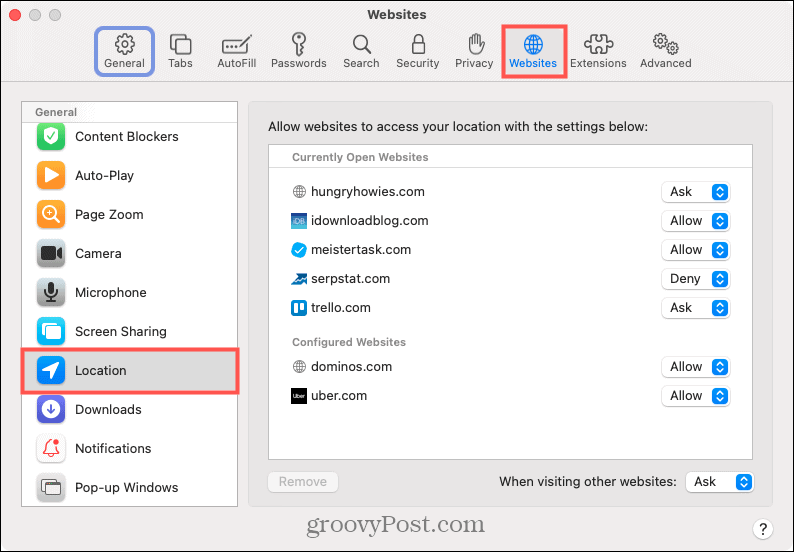Open uber.com permission dropdown

click(x=696, y=396)
